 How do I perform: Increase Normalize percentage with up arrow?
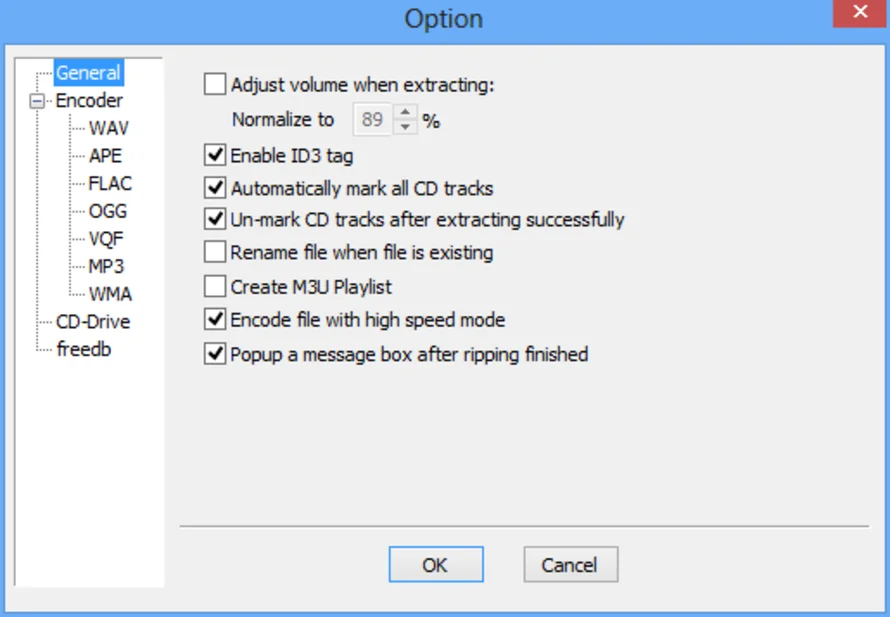(x=405, y=112)
